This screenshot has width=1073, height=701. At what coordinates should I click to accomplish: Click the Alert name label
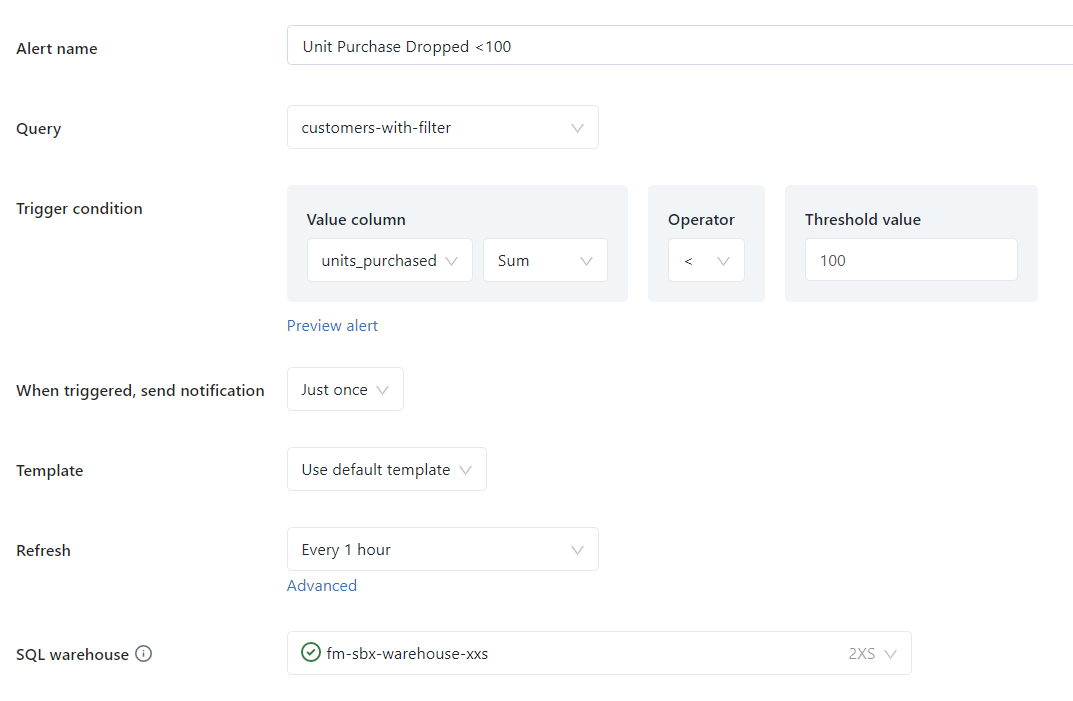[57, 49]
